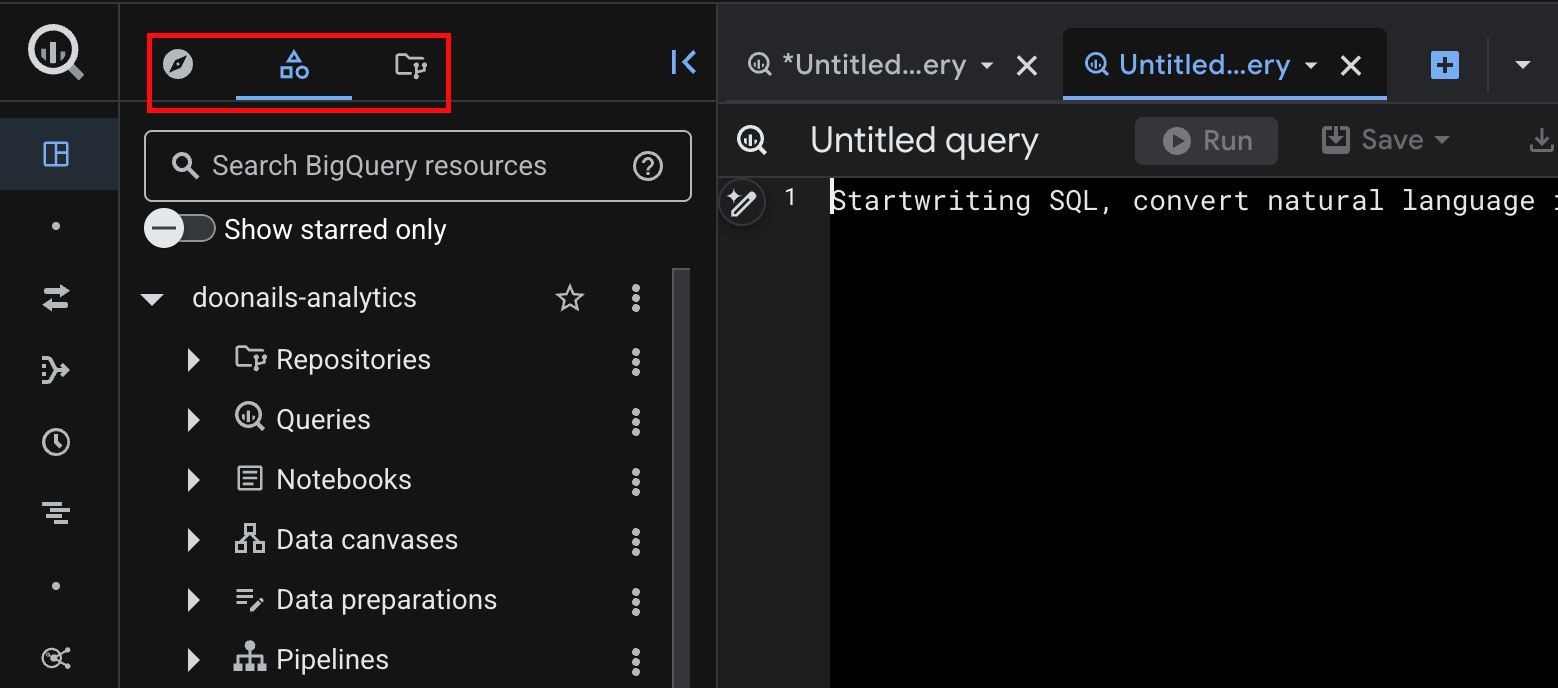Open the clock history icon in sidebar
Screen dimensions: 1558x688
tap(56, 442)
